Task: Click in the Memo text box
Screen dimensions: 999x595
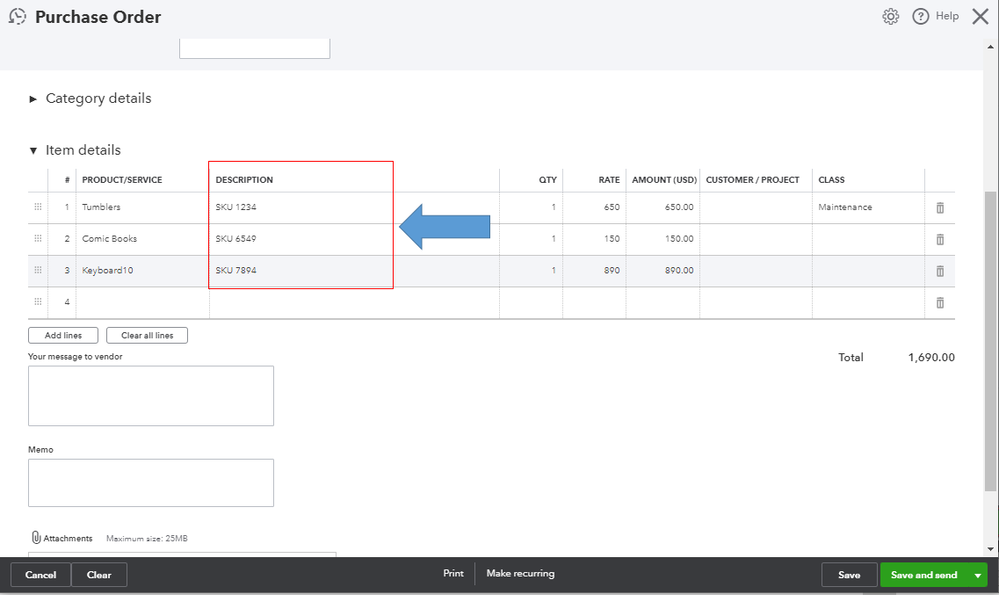Action: pos(151,483)
